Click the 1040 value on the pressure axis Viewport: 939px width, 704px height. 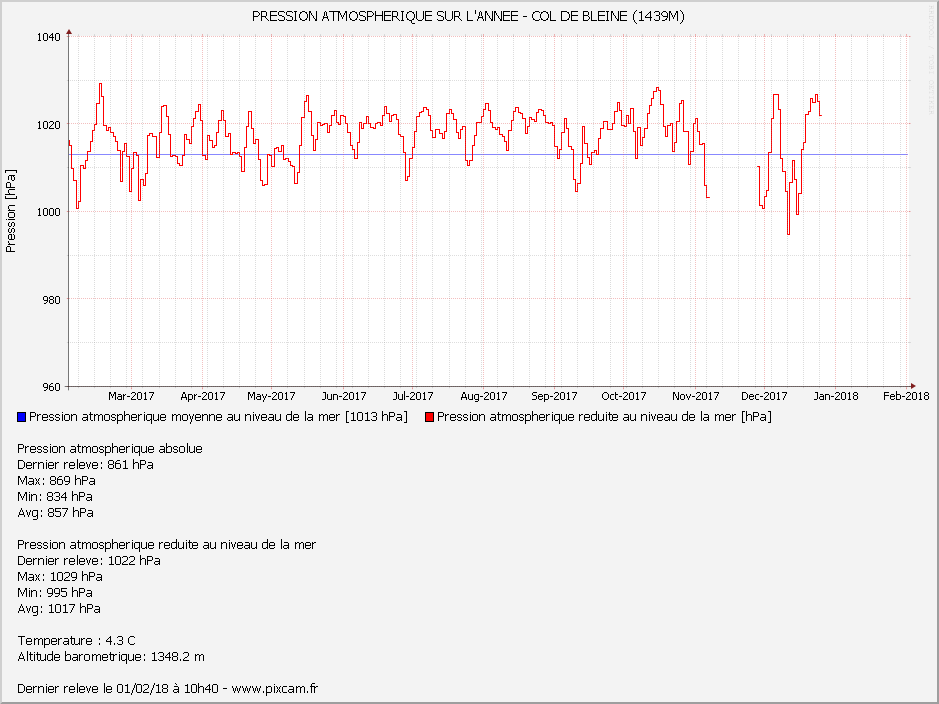coord(49,37)
